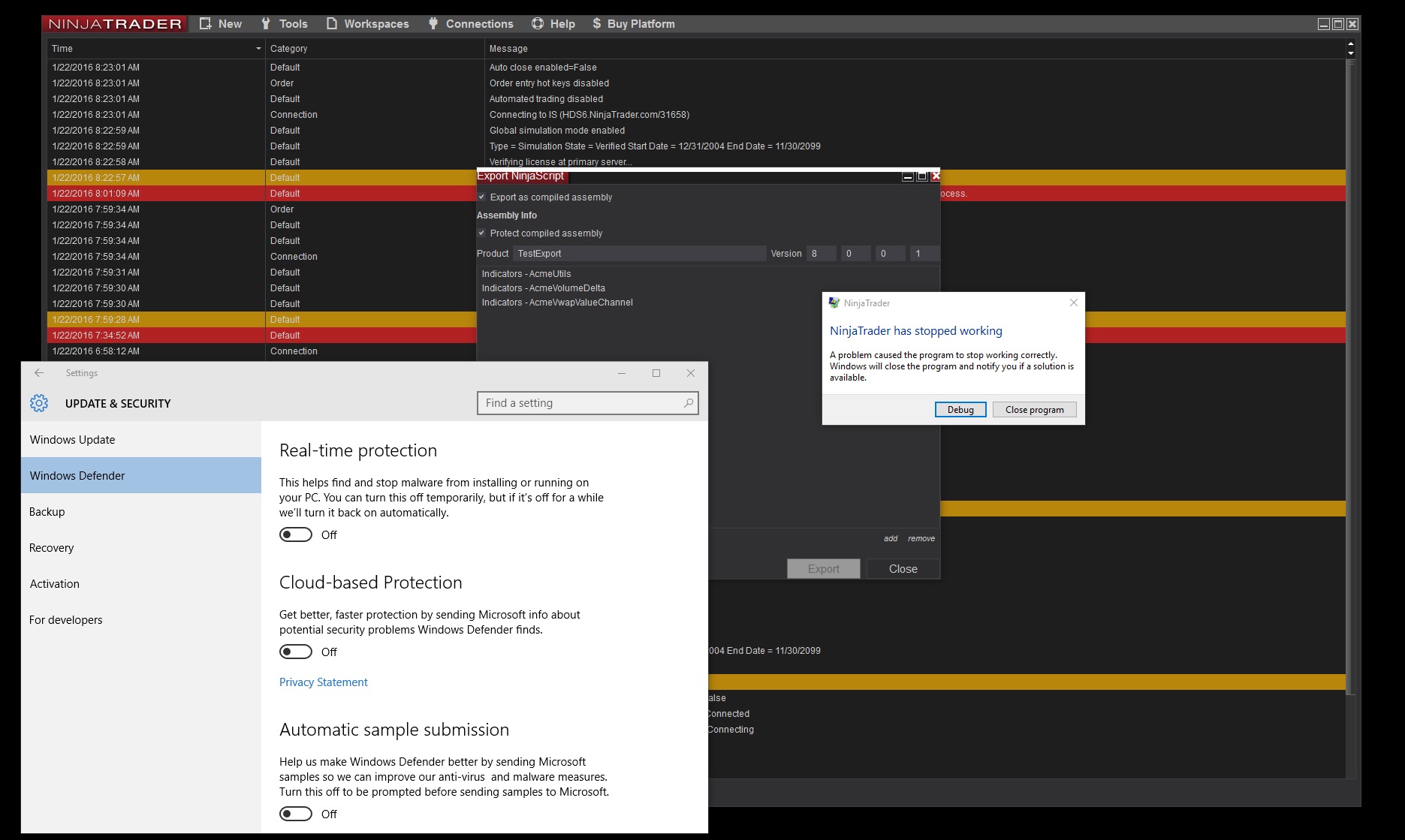This screenshot has width=1405, height=840.
Task: Click log message 'Verifying license at primary server...'
Action: pos(561,162)
